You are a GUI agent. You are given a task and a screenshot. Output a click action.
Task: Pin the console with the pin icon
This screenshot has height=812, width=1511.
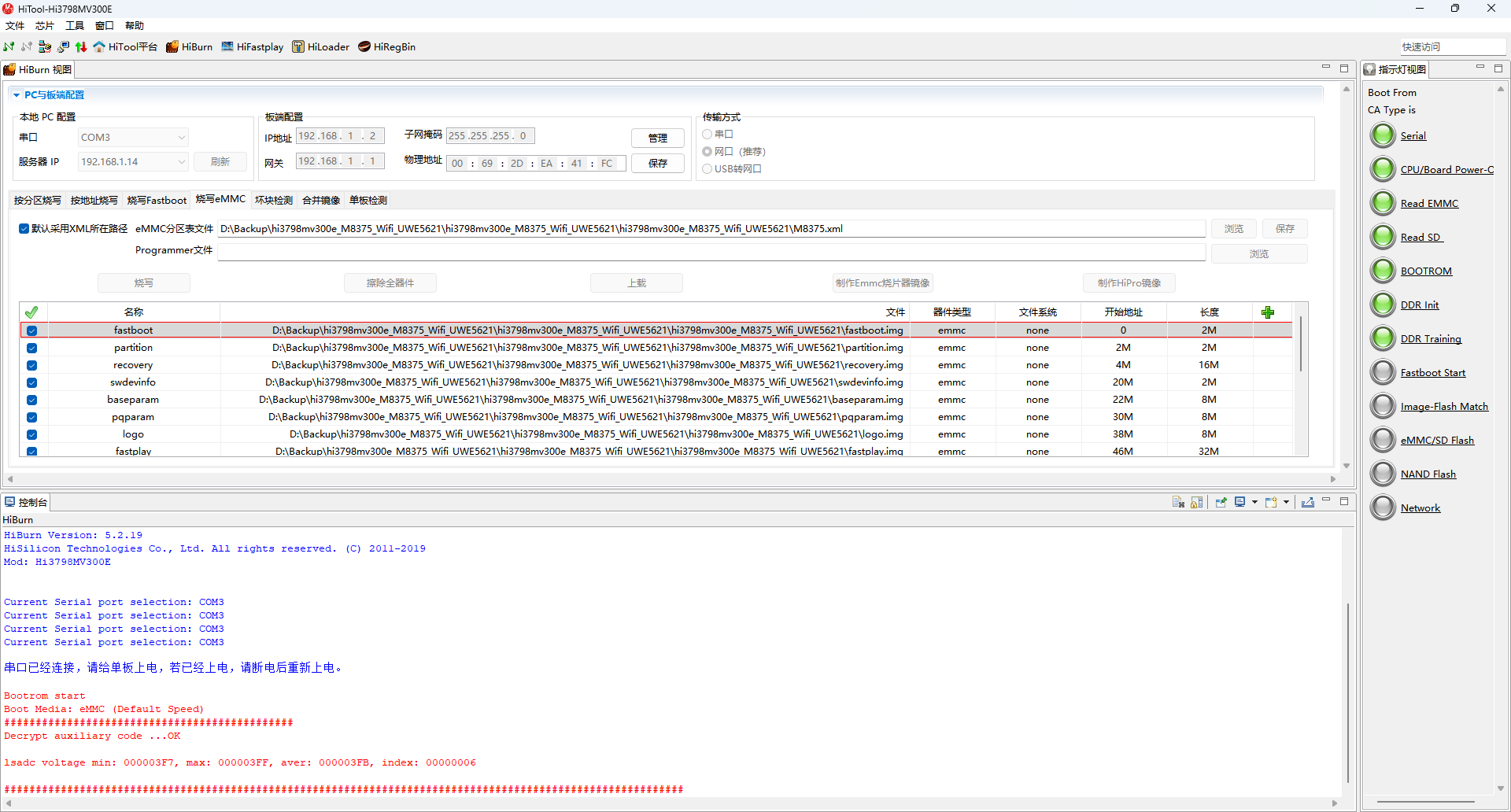coord(1221,502)
